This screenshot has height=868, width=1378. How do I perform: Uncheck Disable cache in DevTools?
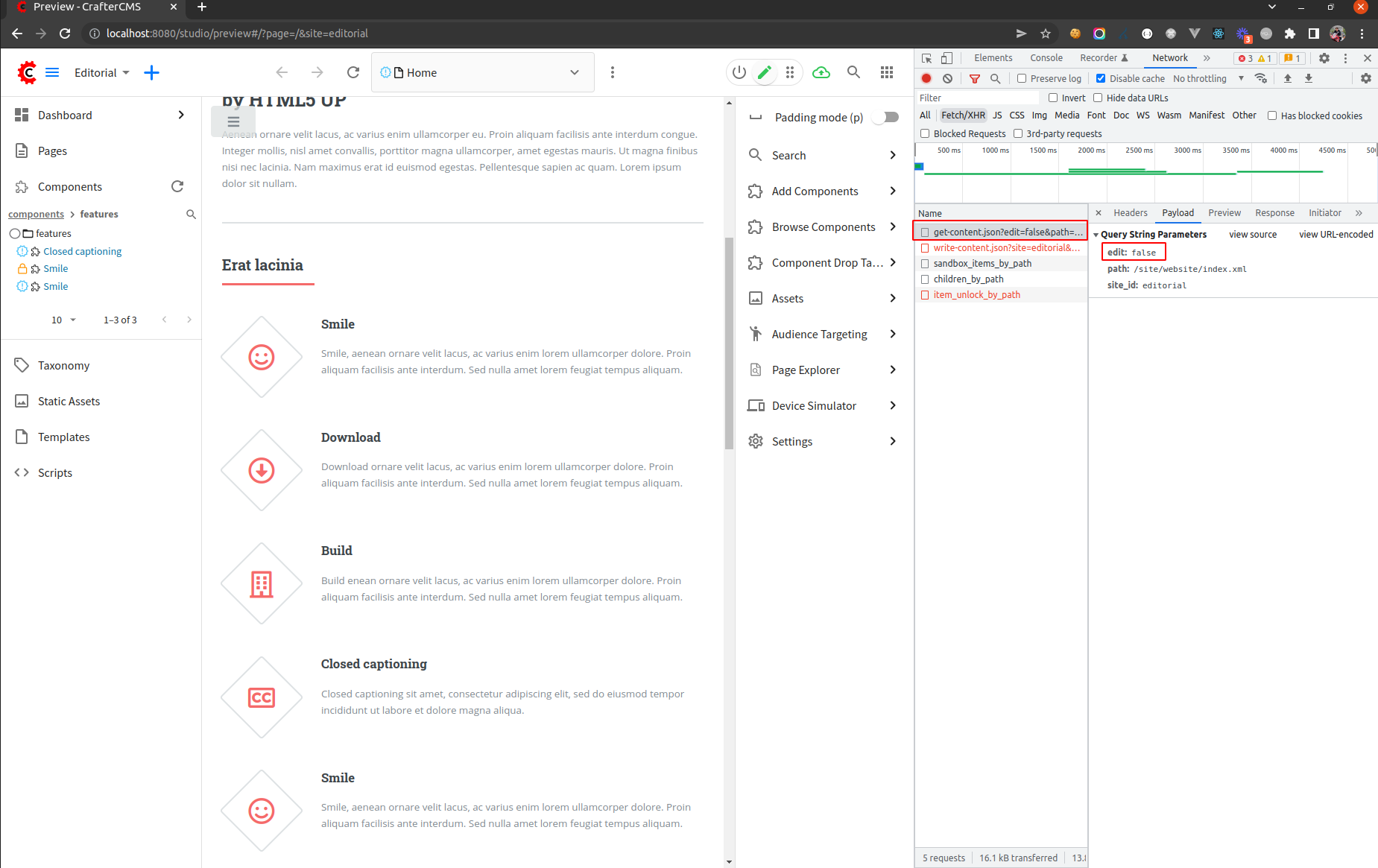[1101, 78]
